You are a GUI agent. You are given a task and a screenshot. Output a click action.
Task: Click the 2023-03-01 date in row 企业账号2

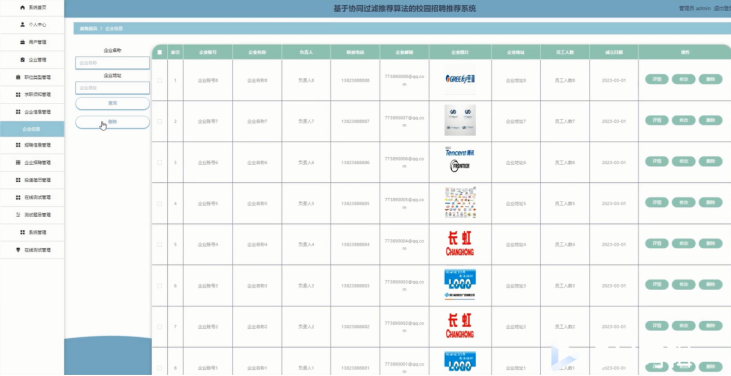tap(614, 327)
